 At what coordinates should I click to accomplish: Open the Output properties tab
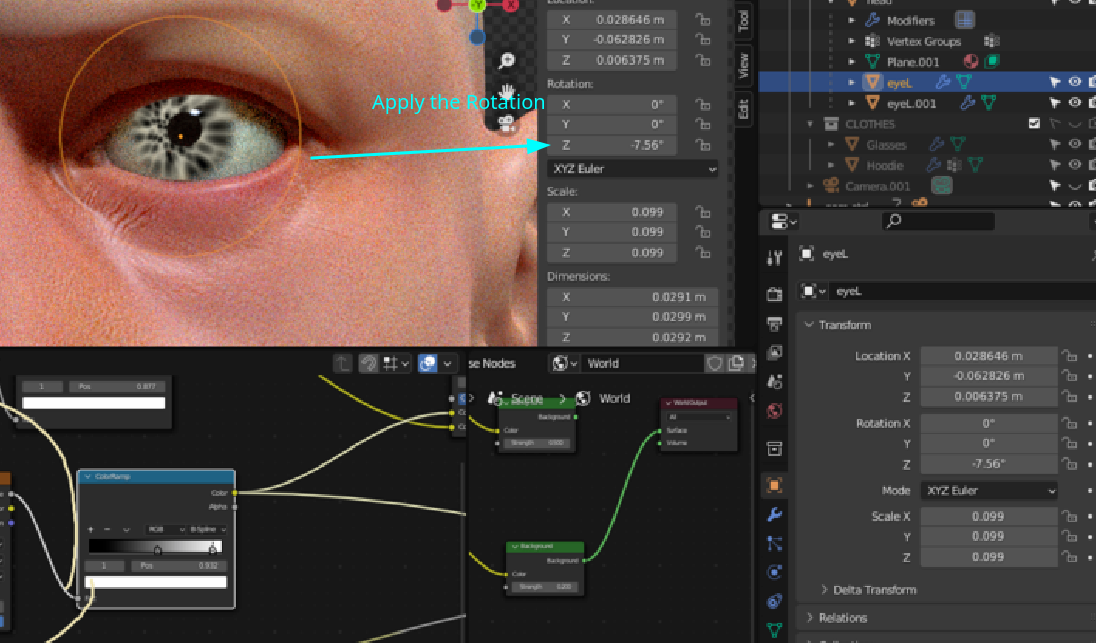pyautogui.click(x=774, y=324)
